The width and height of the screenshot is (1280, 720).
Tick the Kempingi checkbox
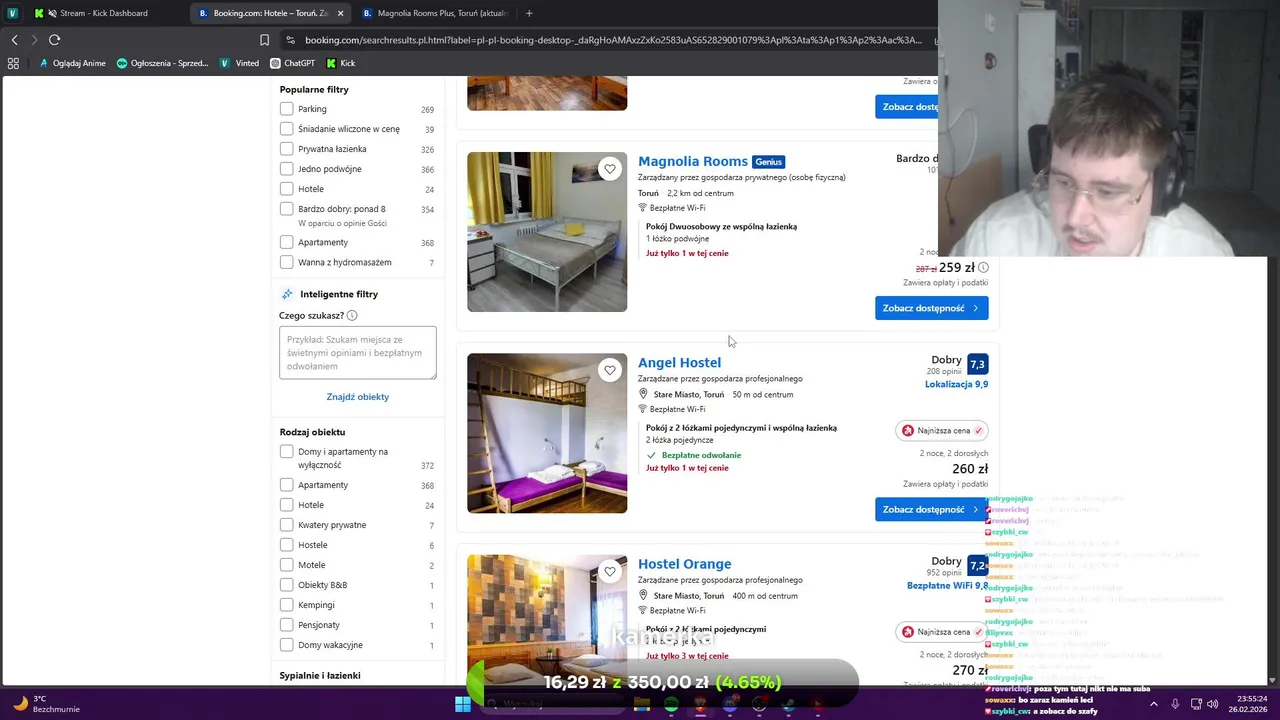coord(287,605)
